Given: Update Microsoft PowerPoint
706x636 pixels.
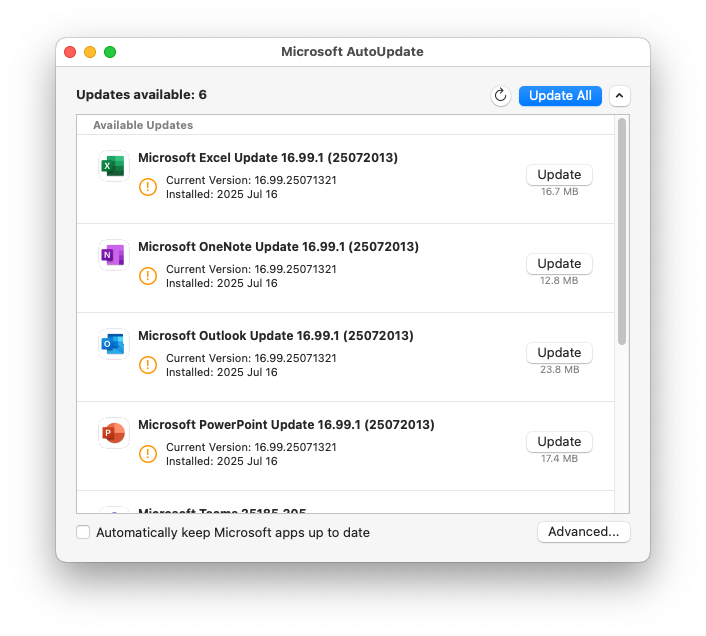Looking at the screenshot, I should pyautogui.click(x=559, y=442).
